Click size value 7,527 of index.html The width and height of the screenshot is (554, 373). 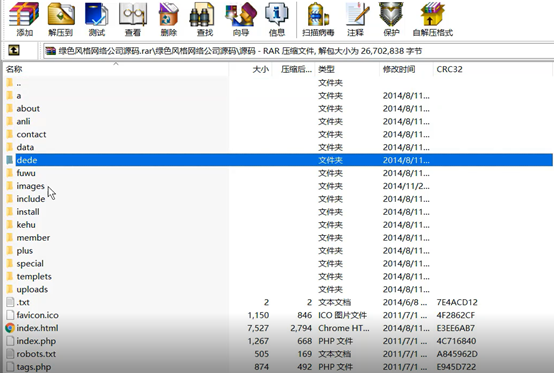click(258, 328)
